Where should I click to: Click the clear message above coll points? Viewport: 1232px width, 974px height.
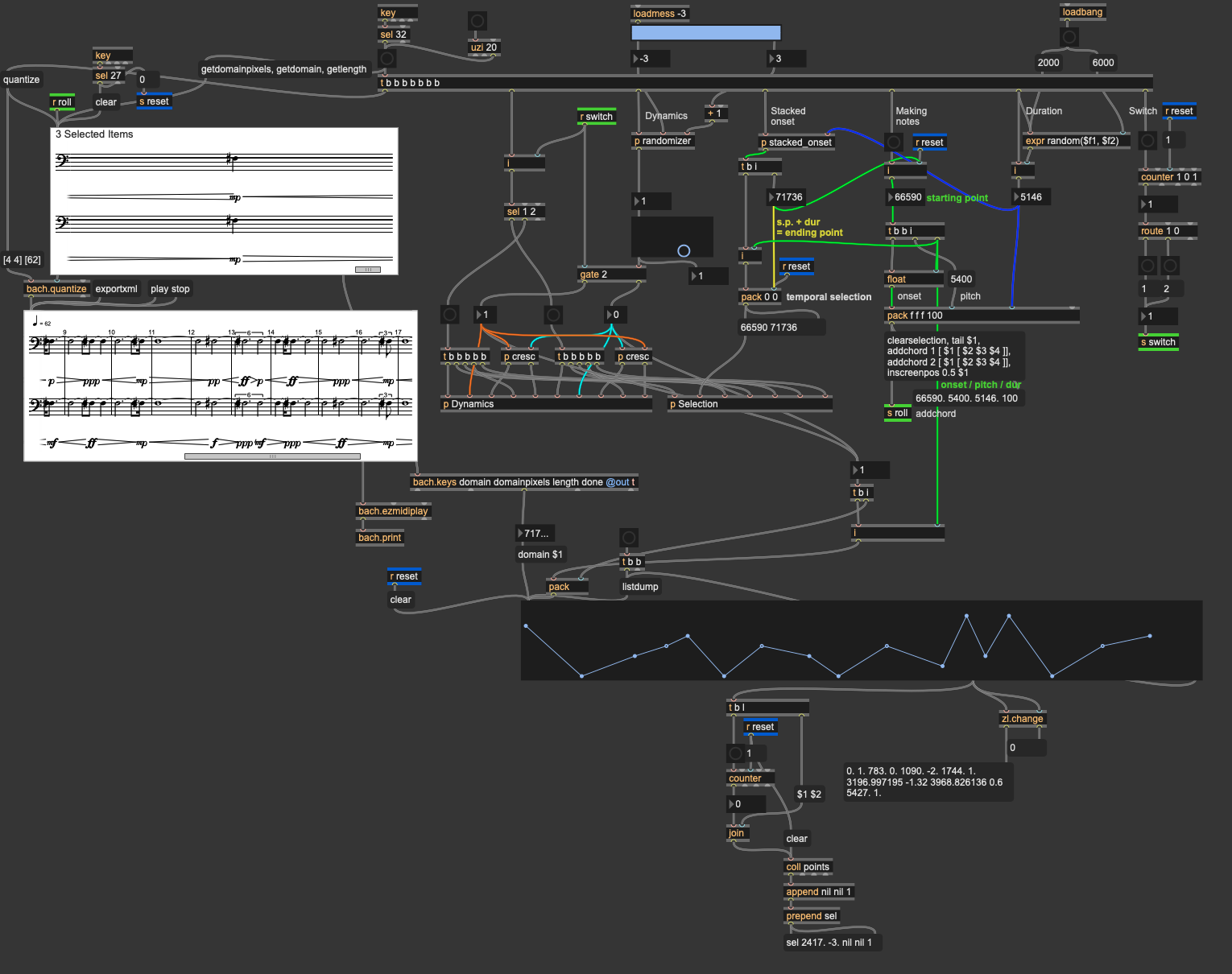coord(797,839)
